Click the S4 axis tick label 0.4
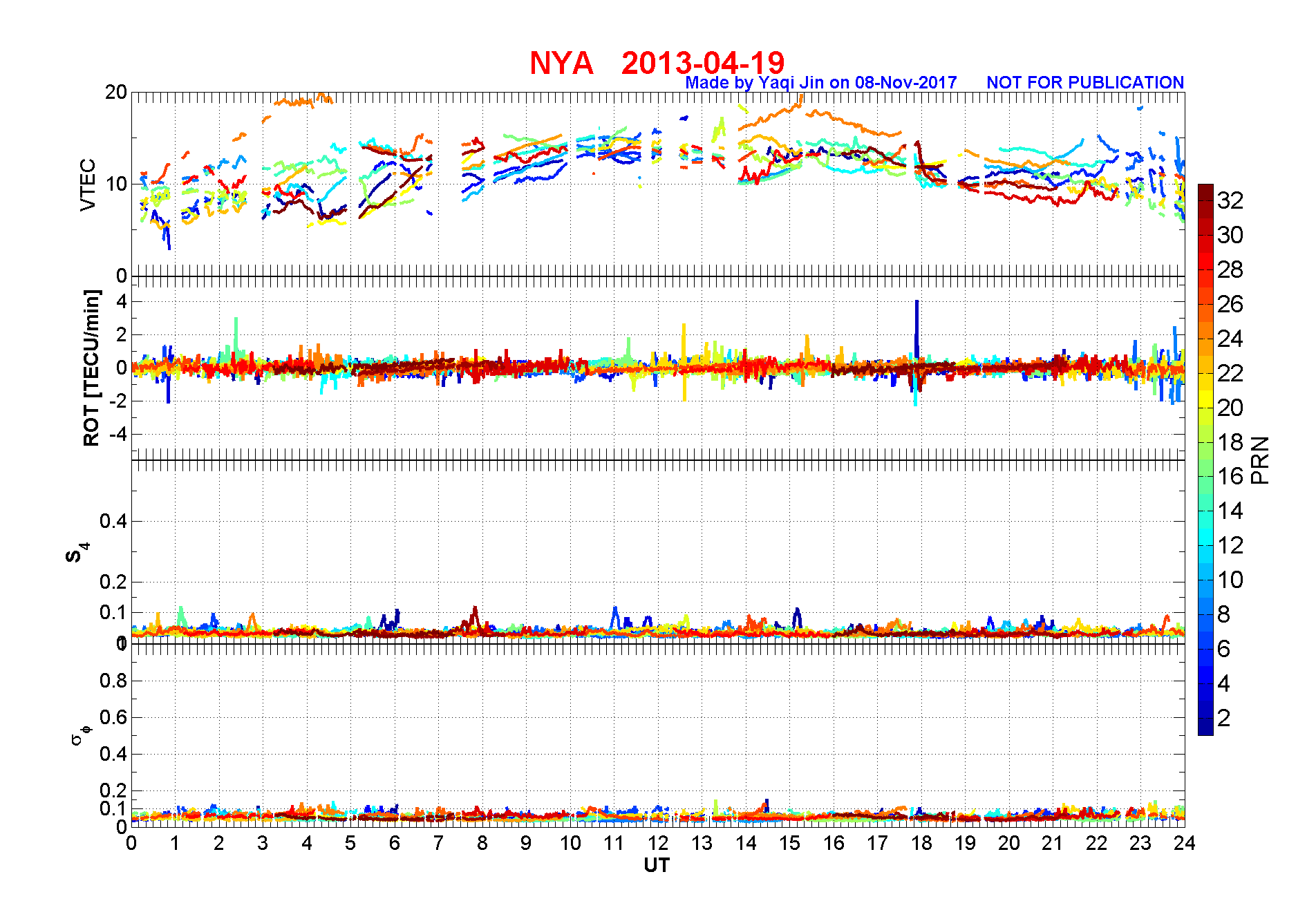This screenshot has height=919, width=1316. 113,521
